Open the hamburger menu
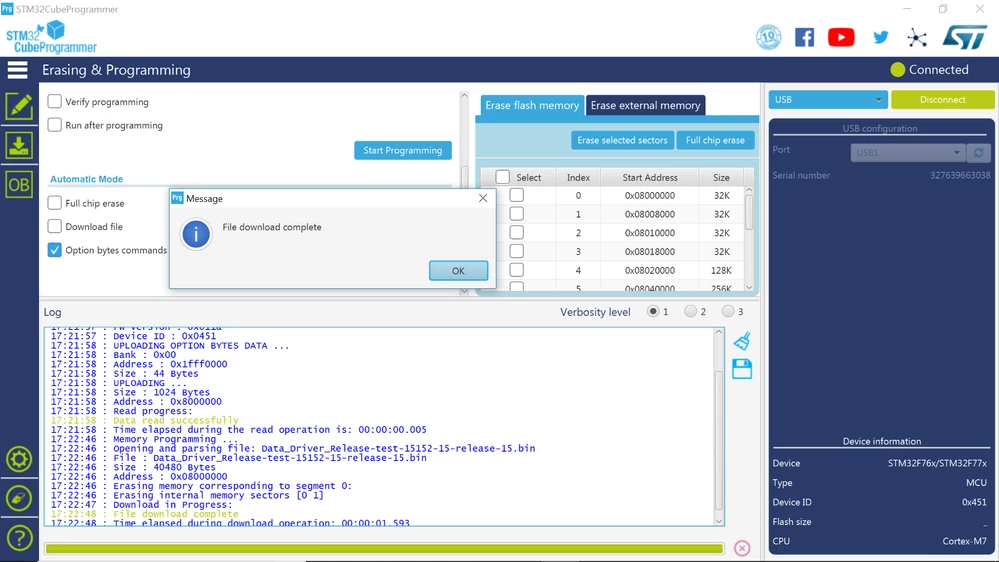999x562 pixels. [17, 69]
